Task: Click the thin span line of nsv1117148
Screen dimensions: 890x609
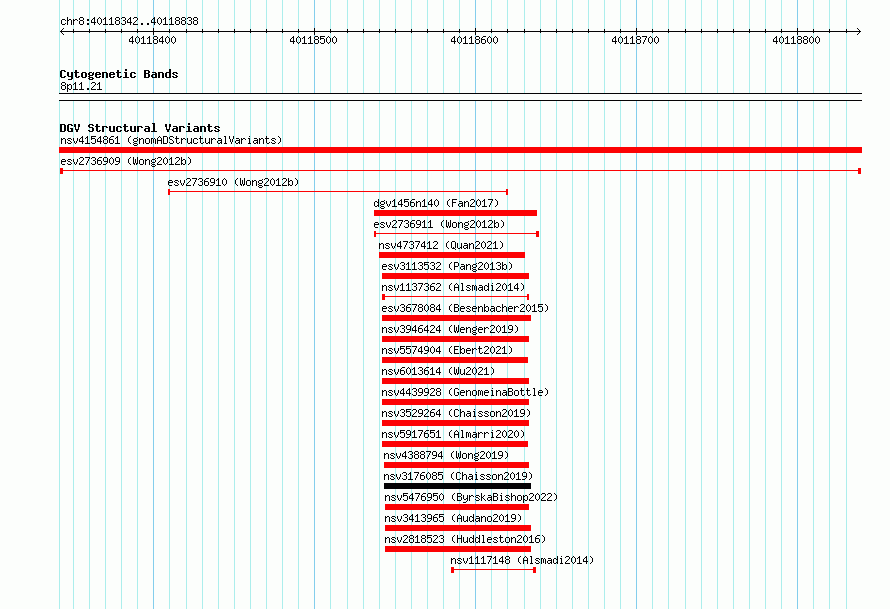Action: pyautogui.click(x=493, y=570)
